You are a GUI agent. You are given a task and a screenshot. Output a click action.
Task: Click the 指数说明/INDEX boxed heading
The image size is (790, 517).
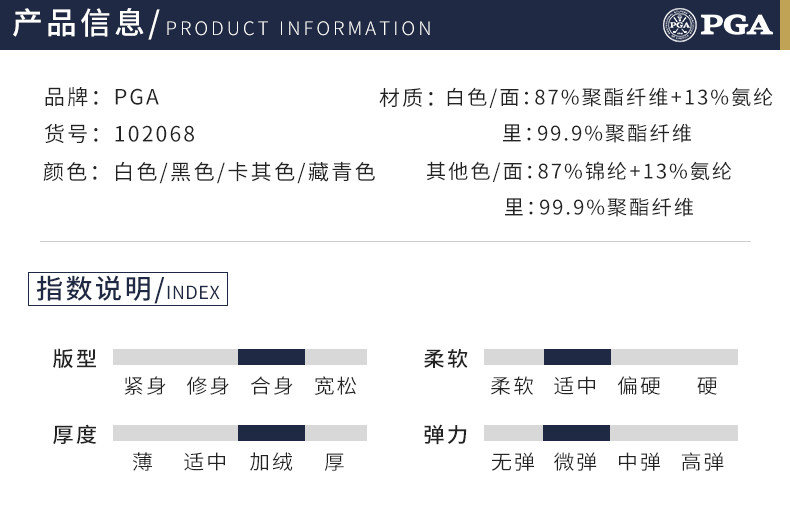127,290
